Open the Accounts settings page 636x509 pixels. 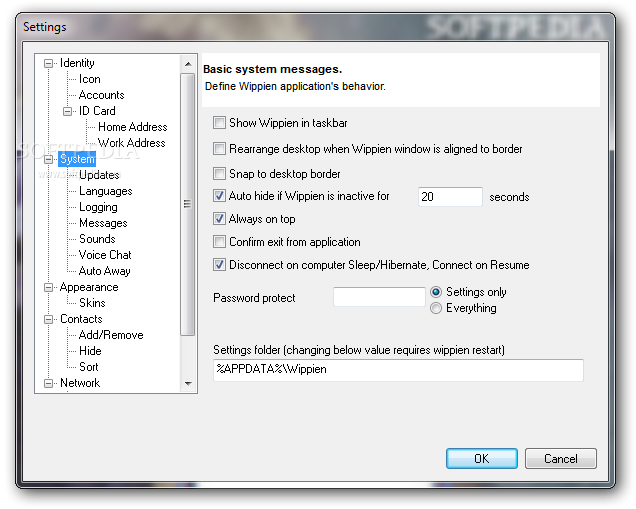pos(101,95)
